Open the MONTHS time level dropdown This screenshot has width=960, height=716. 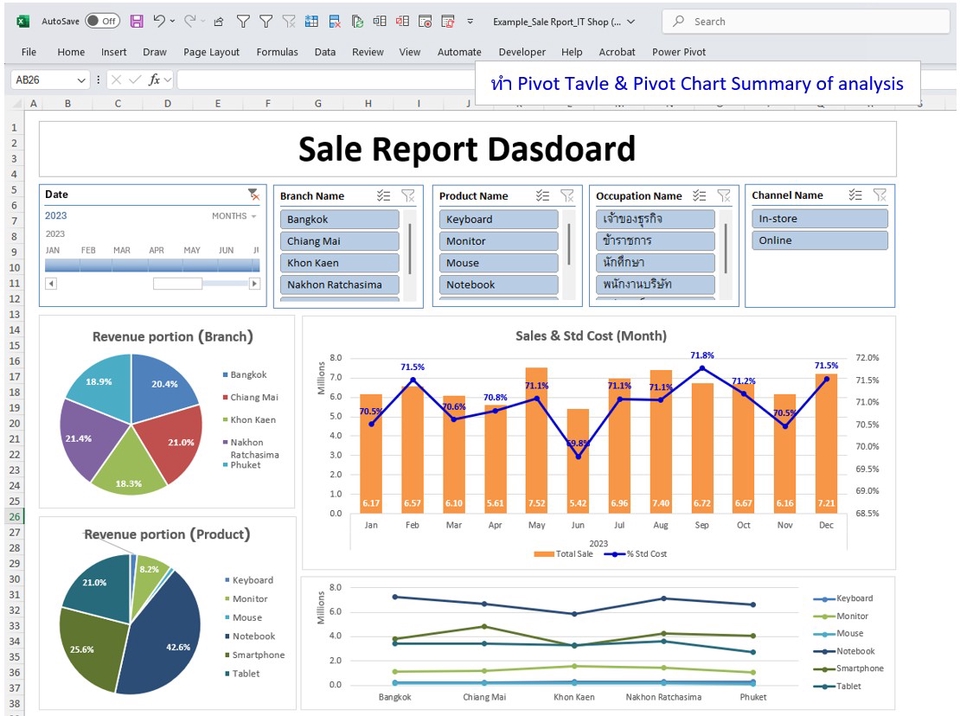[x=234, y=216]
